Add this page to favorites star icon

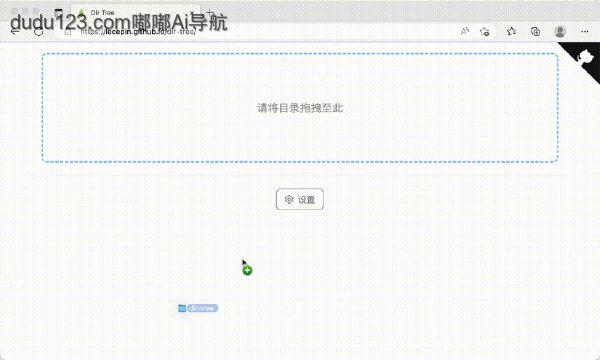click(485, 31)
